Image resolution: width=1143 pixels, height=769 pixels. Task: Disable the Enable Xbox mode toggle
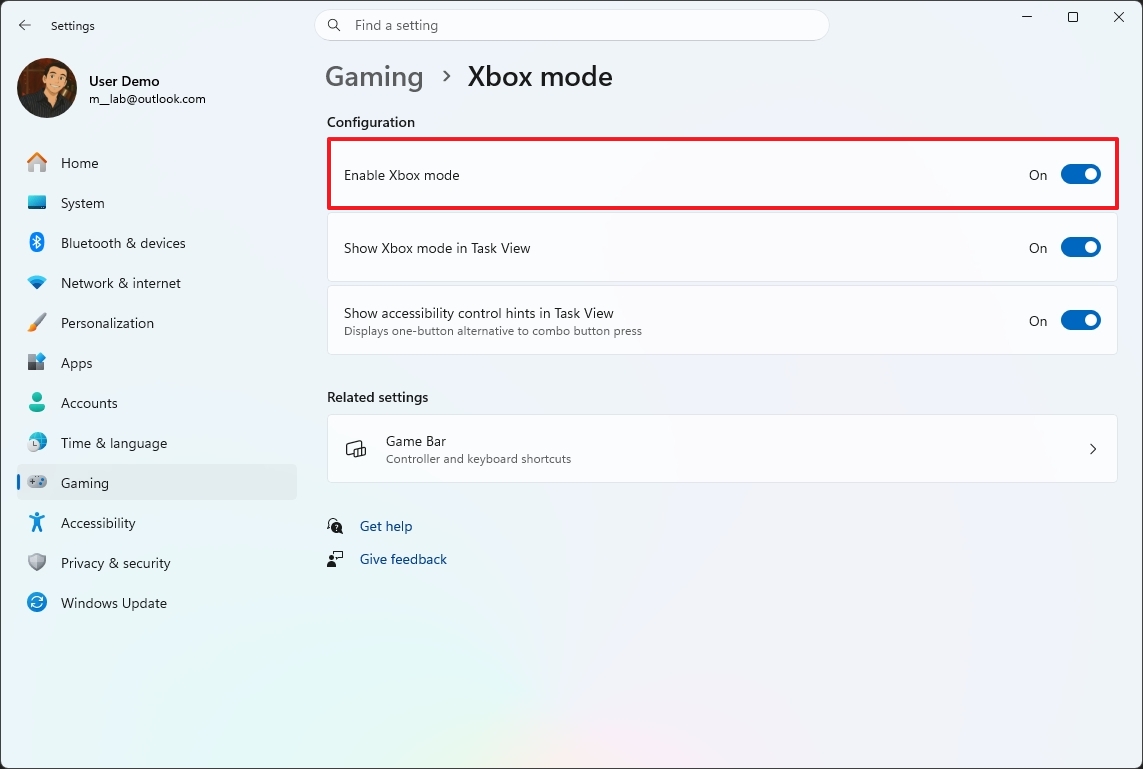point(1081,173)
